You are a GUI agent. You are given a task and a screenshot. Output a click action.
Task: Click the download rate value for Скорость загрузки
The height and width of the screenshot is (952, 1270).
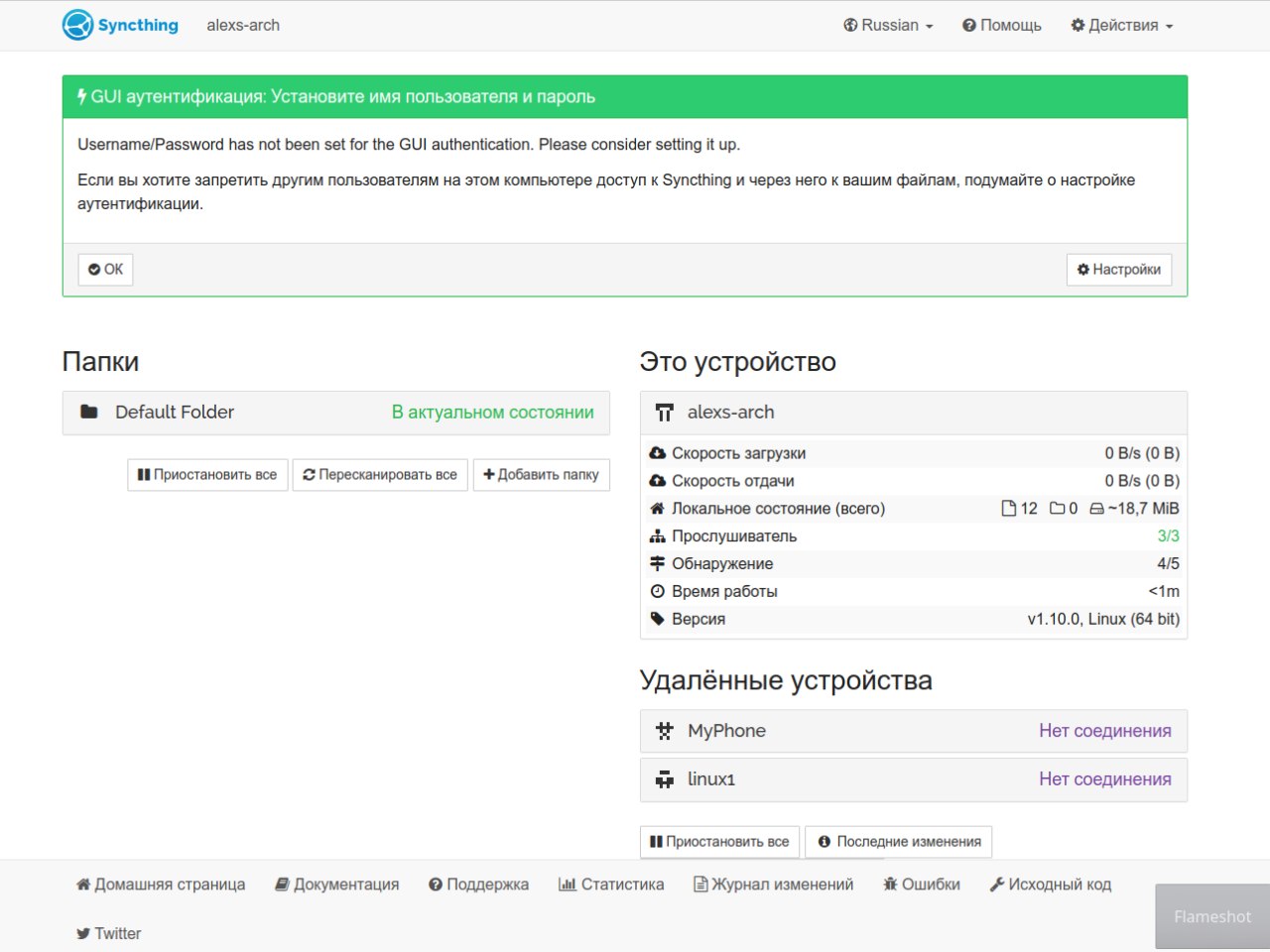pyautogui.click(x=1142, y=453)
